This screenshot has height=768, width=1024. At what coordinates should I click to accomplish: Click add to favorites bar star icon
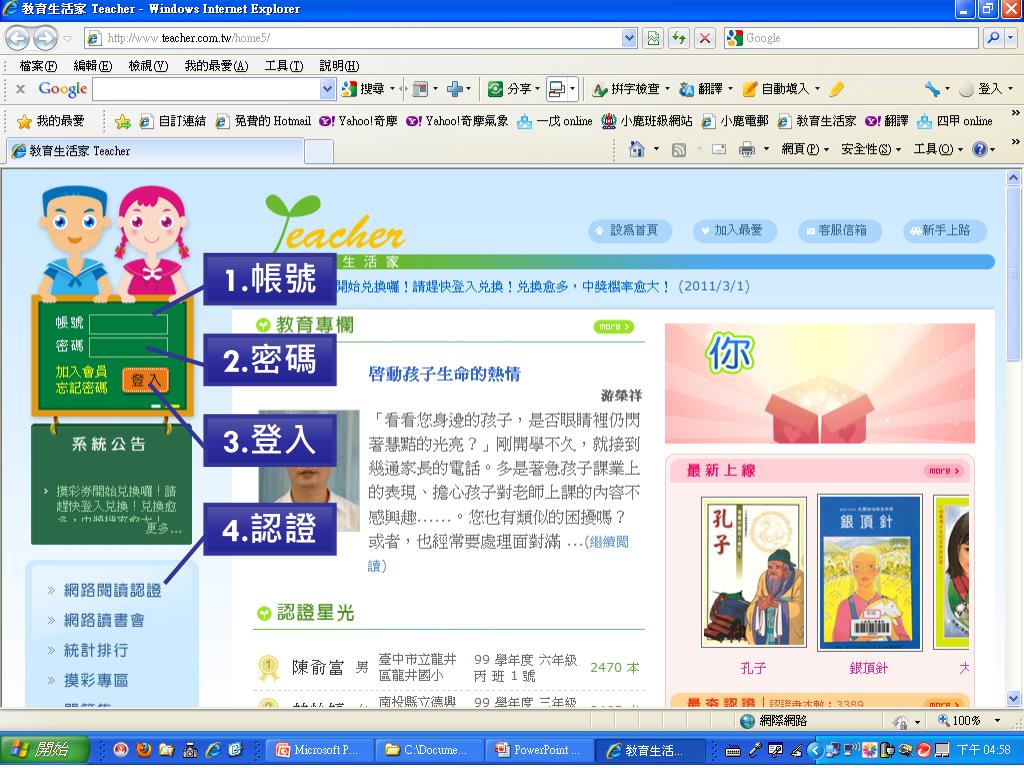coord(122,121)
